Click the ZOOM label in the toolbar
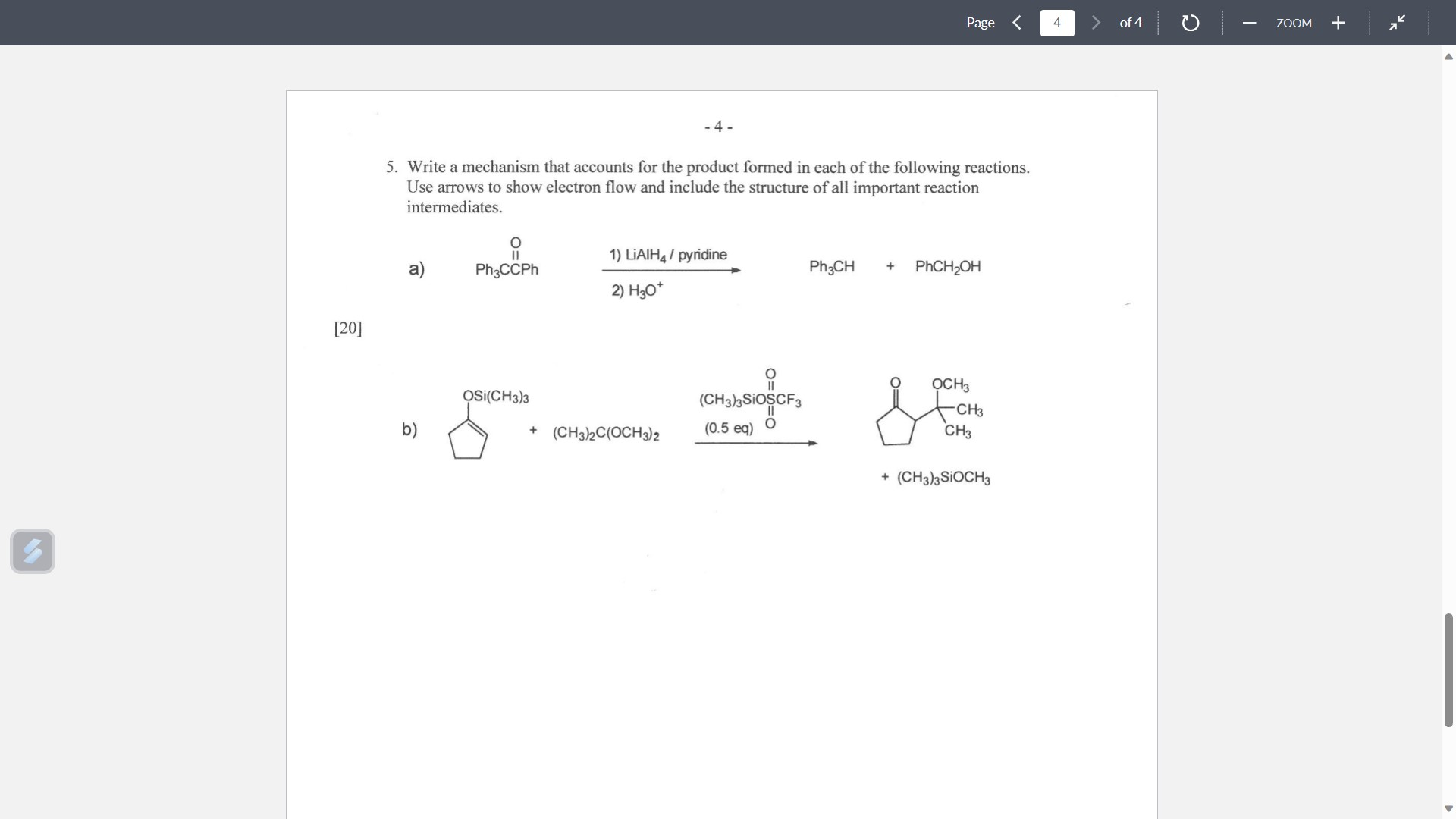Screen dimensions: 1456x819 [1294, 23]
